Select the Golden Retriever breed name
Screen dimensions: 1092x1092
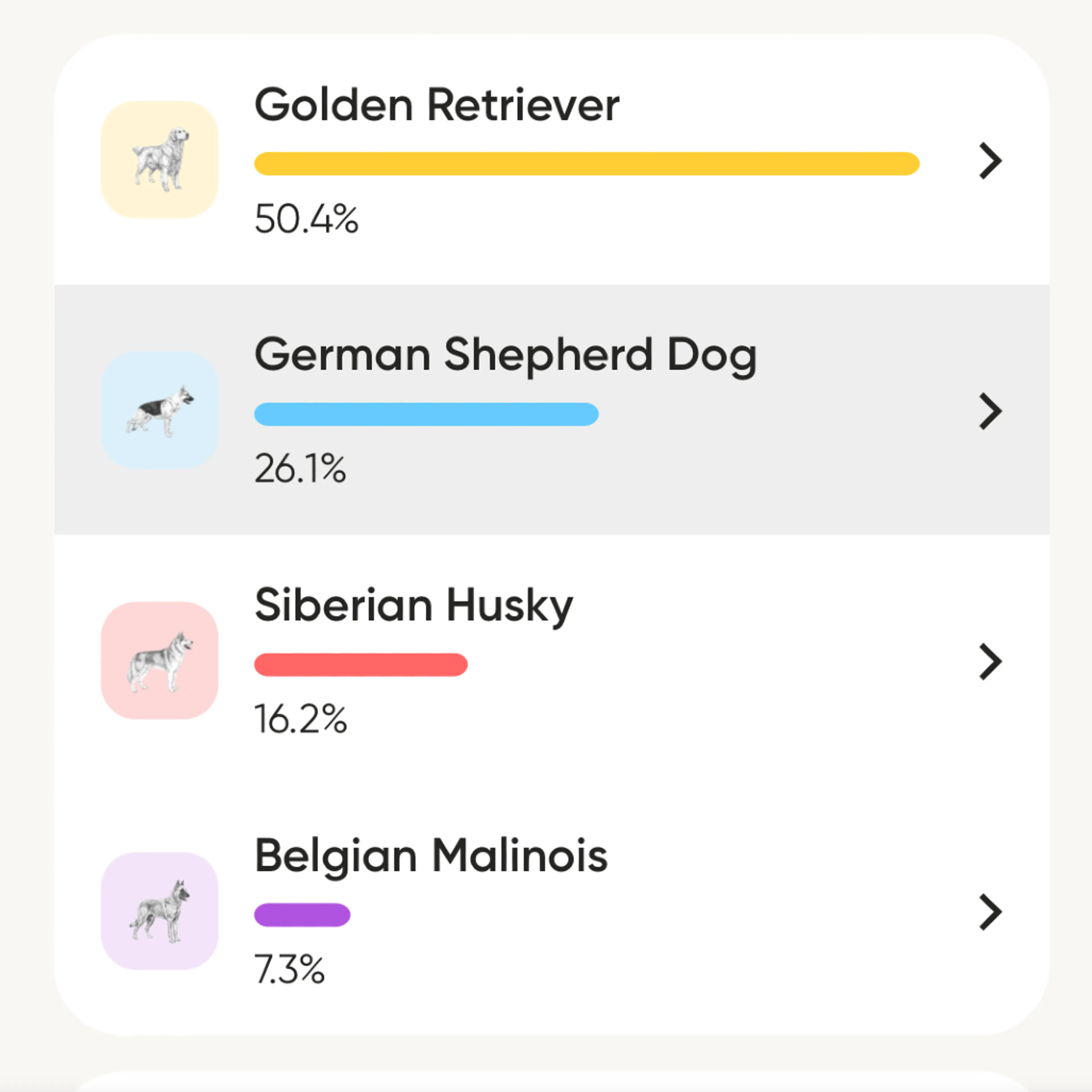437,105
